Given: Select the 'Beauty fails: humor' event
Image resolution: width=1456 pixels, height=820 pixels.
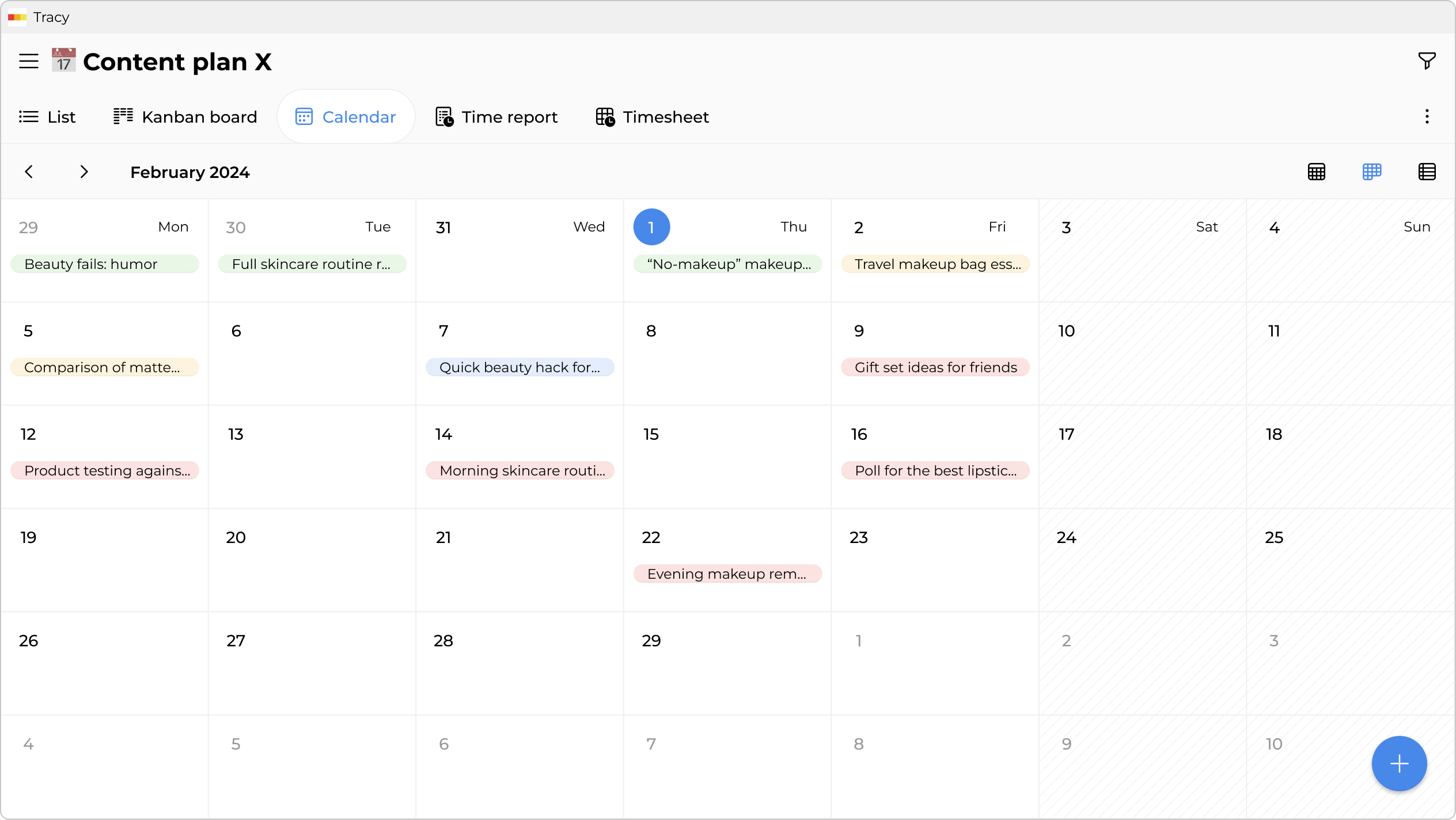Looking at the screenshot, I should pos(104,264).
